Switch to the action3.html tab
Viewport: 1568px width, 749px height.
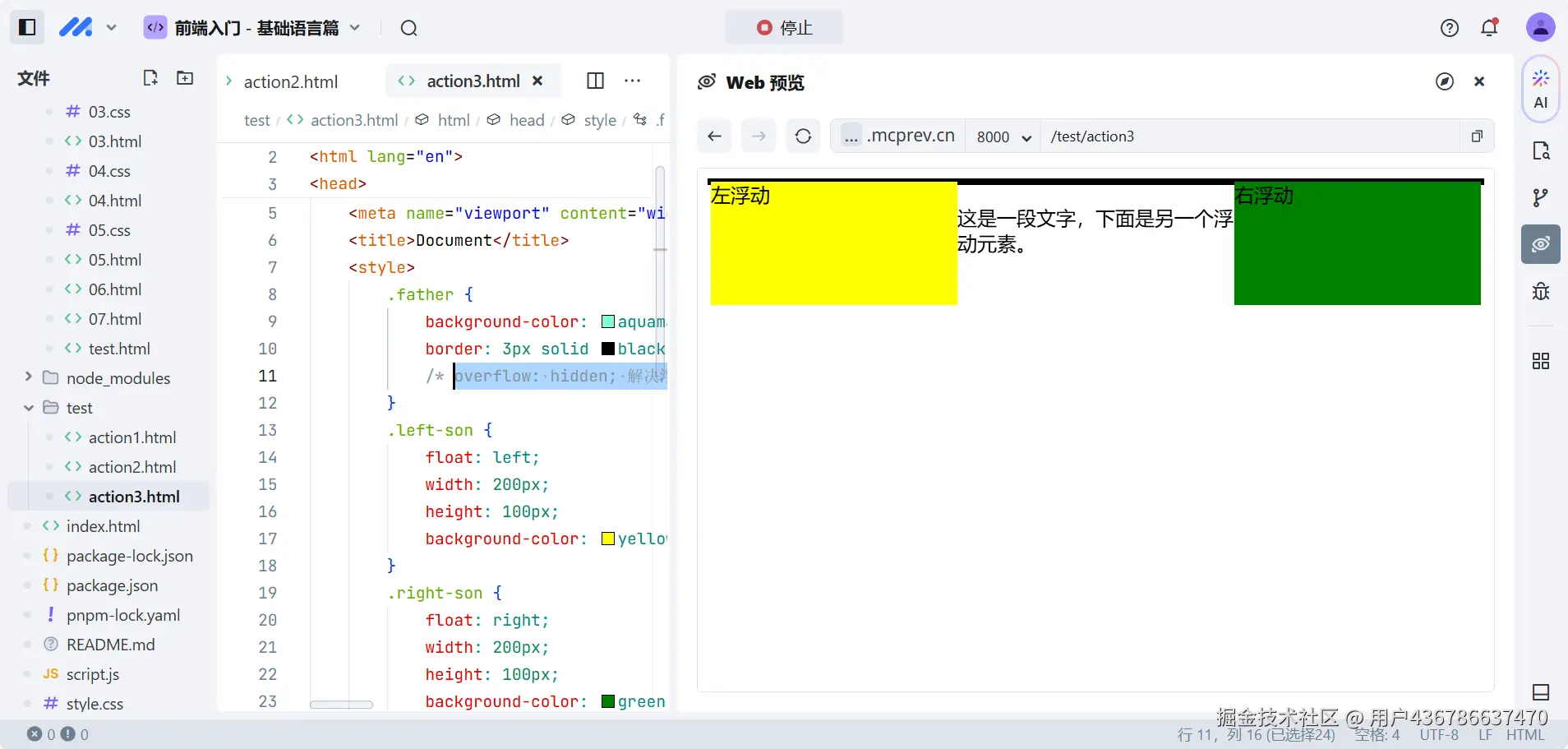point(473,81)
